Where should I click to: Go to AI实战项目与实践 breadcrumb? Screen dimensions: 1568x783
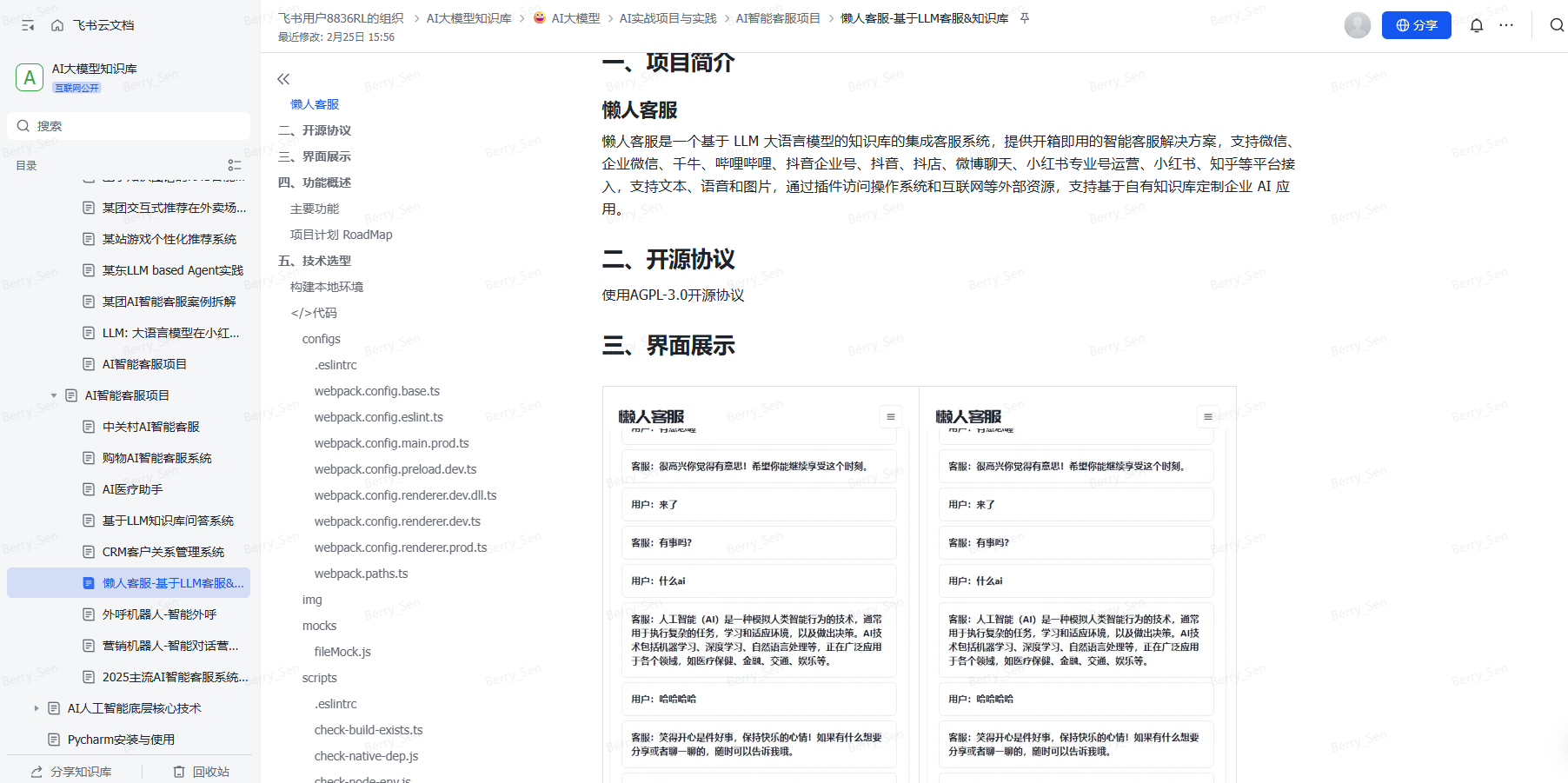pyautogui.click(x=668, y=18)
